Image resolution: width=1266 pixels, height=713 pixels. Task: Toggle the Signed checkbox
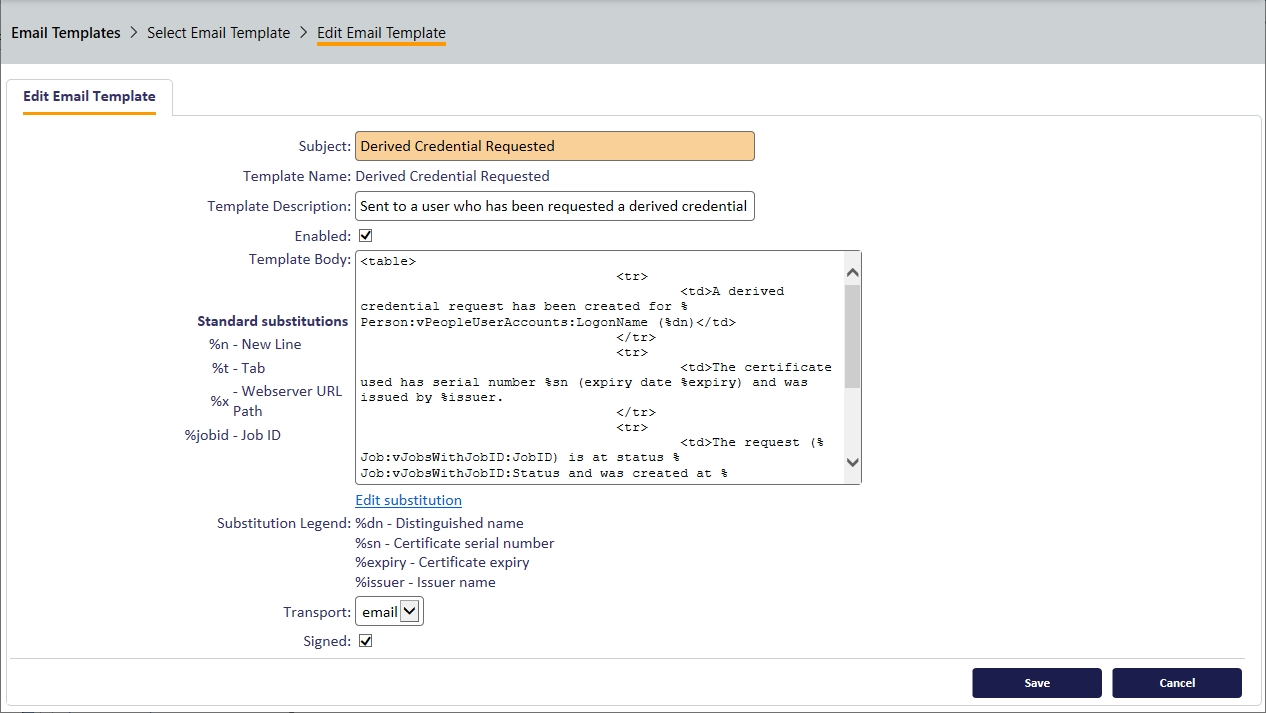[x=365, y=641]
